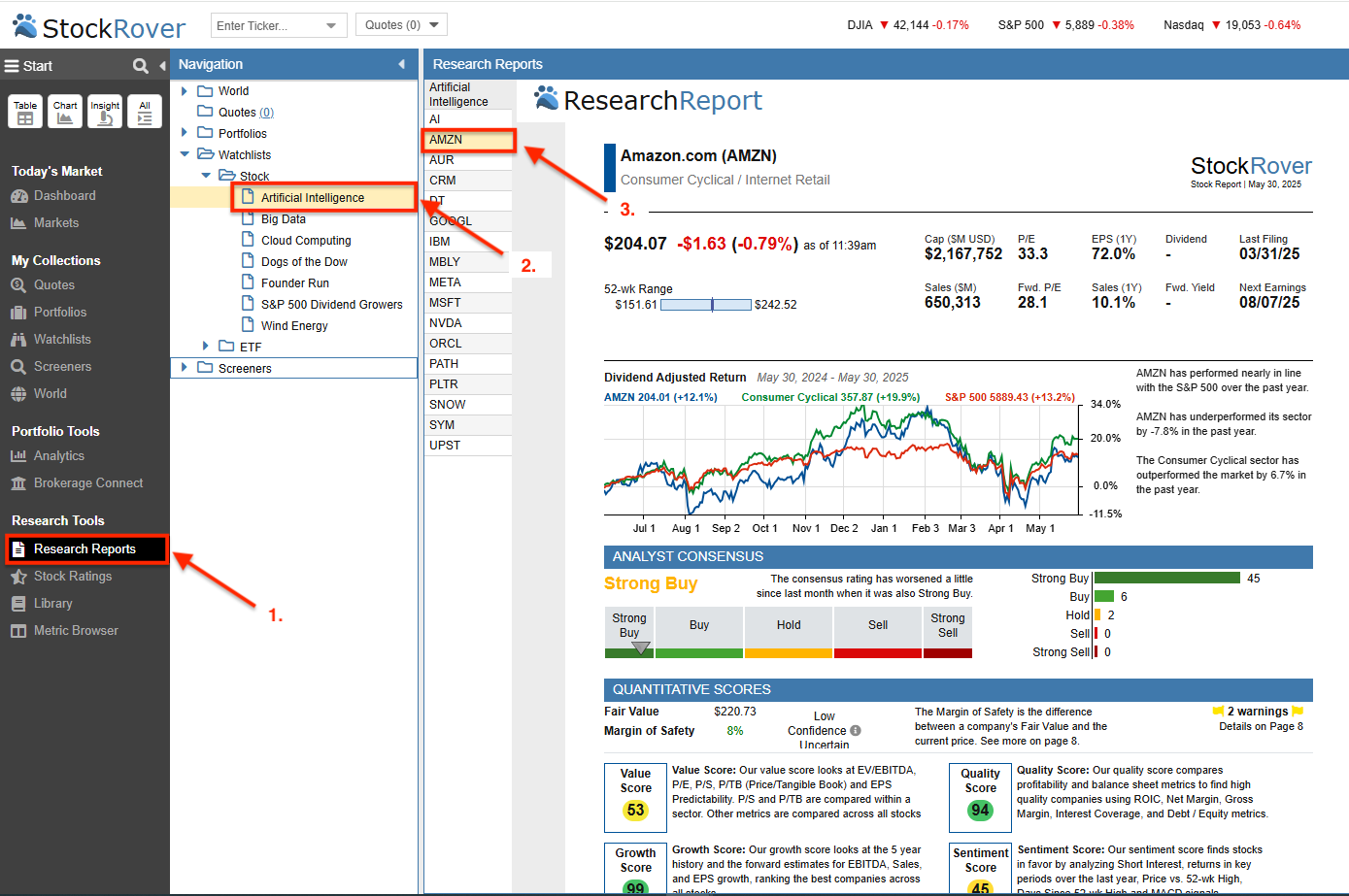Select META in the ticker list
This screenshot has width=1349, height=896.
tap(468, 282)
